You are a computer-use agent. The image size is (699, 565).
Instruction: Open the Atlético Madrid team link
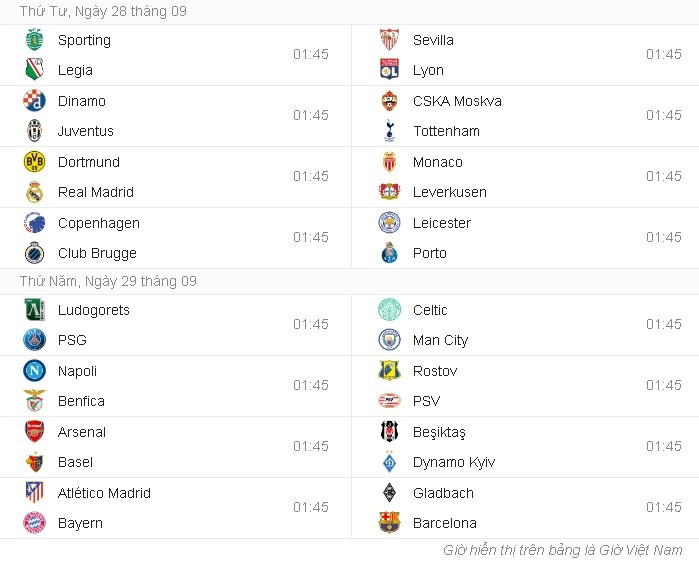(x=104, y=493)
